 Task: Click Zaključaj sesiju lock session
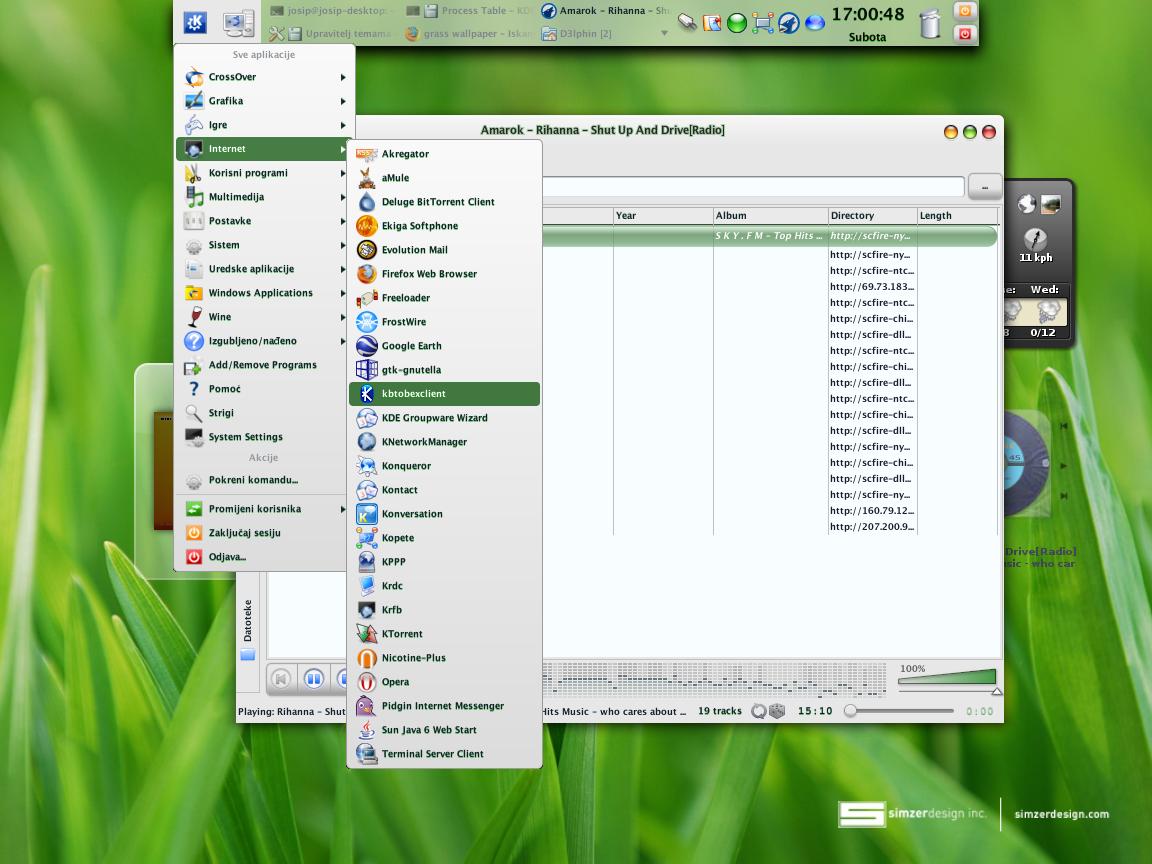point(263,533)
